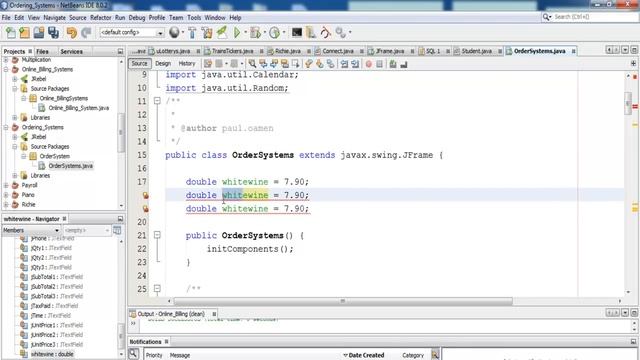Select OrderSystems.java in Projects tree
The image size is (640, 360).
[x=70, y=166]
